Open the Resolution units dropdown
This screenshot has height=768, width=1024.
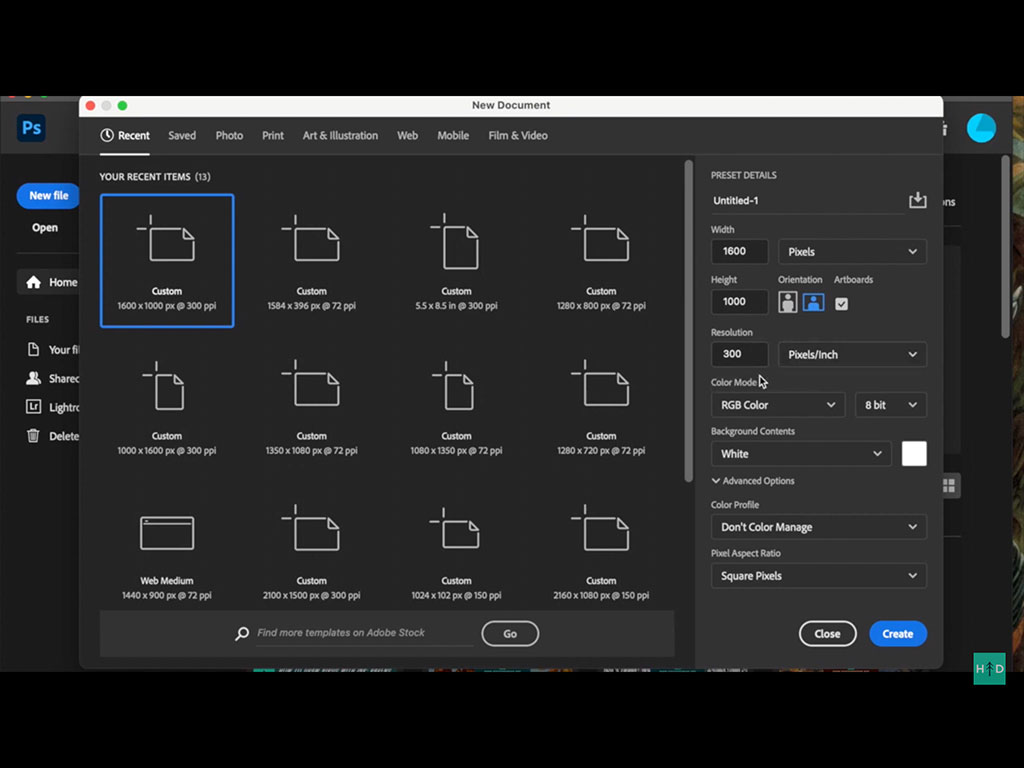pyautogui.click(x=852, y=354)
